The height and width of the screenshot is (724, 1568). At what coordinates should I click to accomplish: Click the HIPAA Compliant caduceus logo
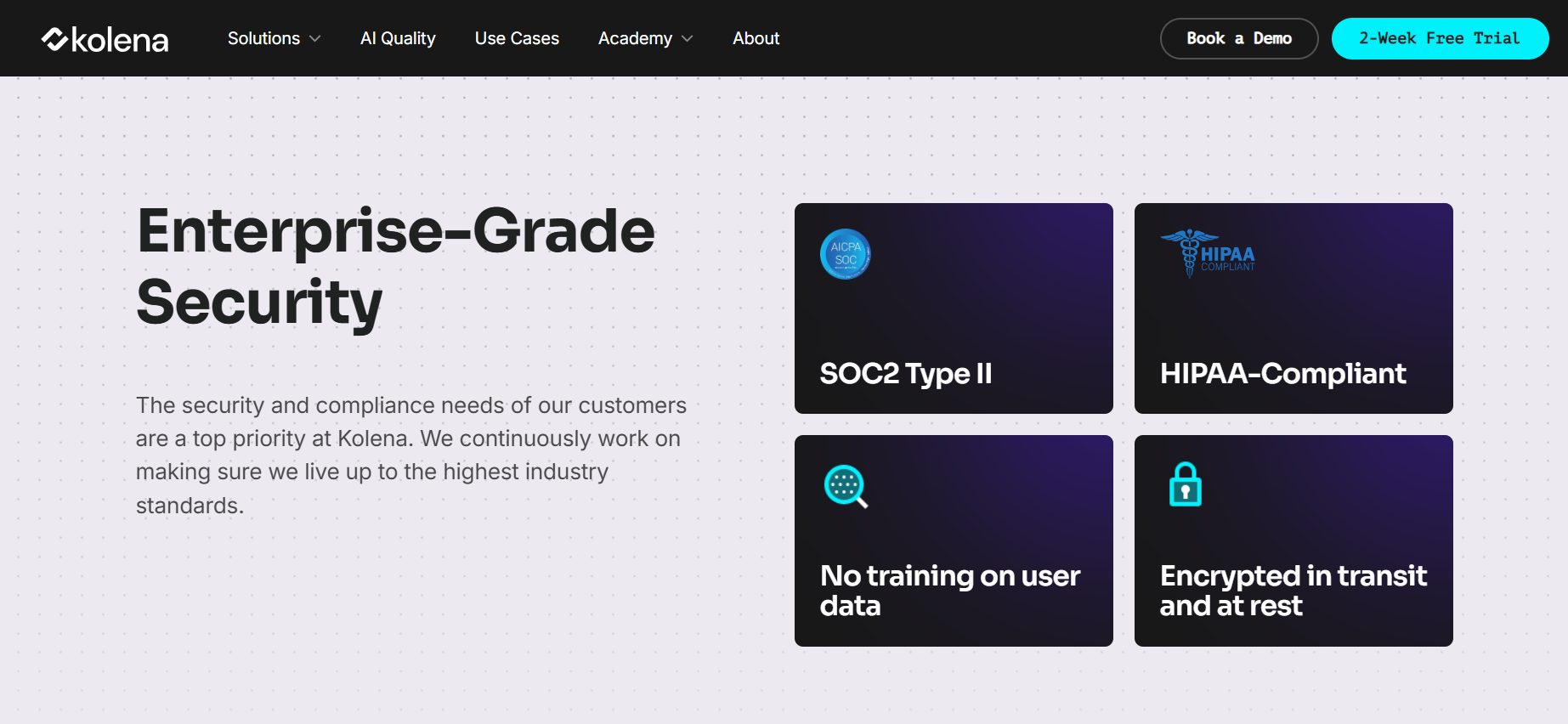click(1208, 253)
